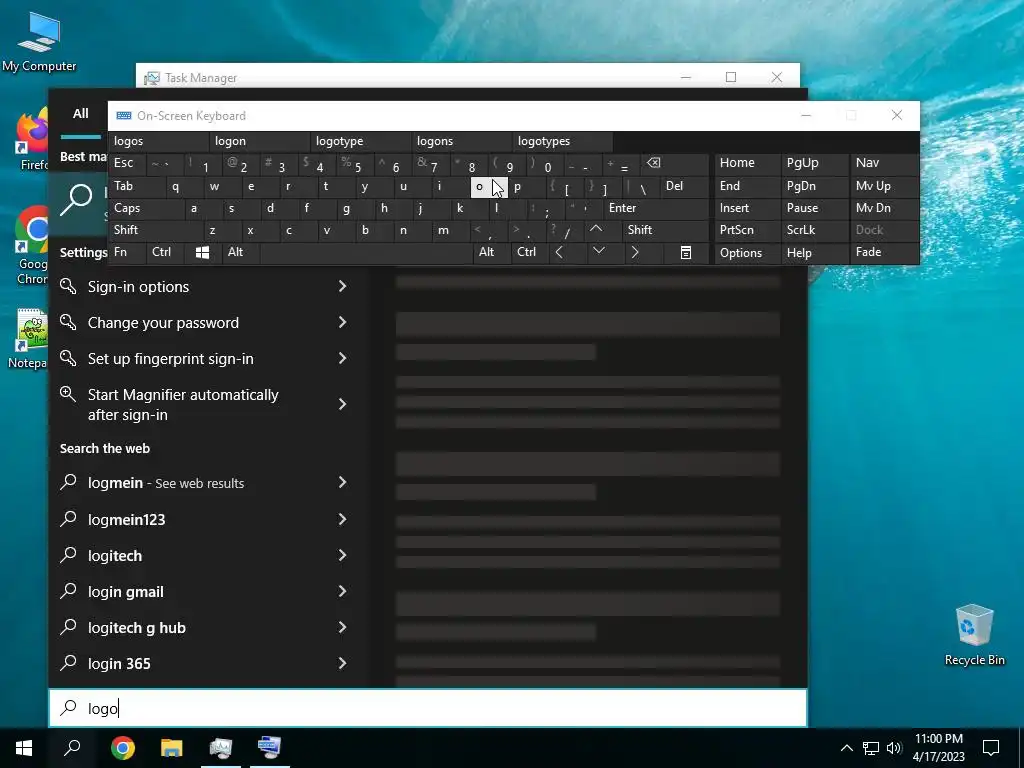Tap the Windows logo key on keyboard

click(202, 252)
